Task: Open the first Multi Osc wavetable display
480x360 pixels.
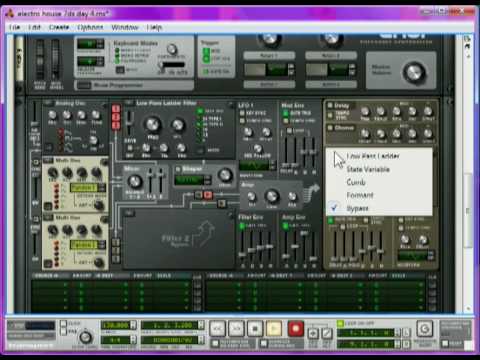Action: click(84, 188)
